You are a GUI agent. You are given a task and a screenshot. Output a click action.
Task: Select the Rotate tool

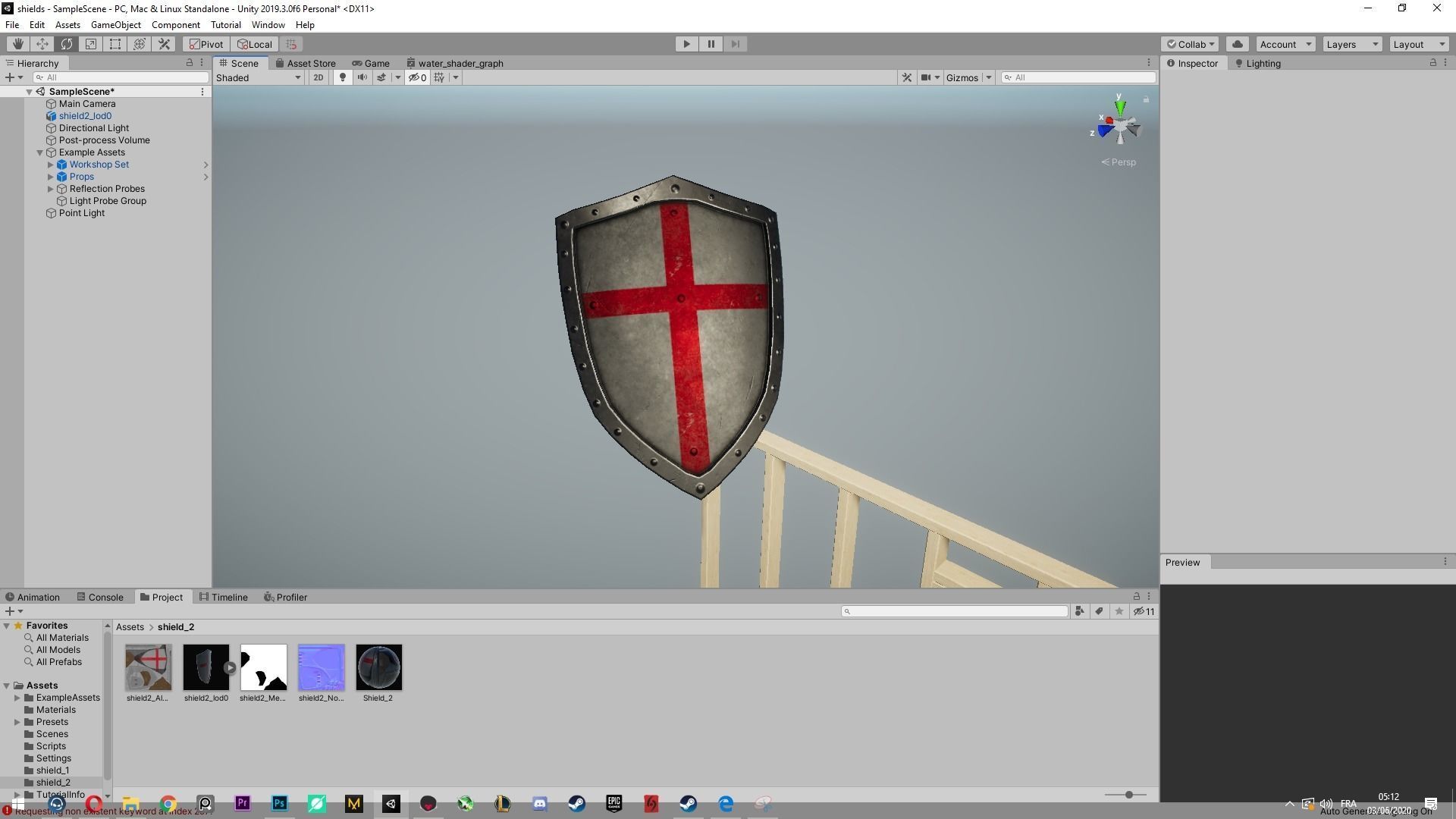(x=66, y=44)
